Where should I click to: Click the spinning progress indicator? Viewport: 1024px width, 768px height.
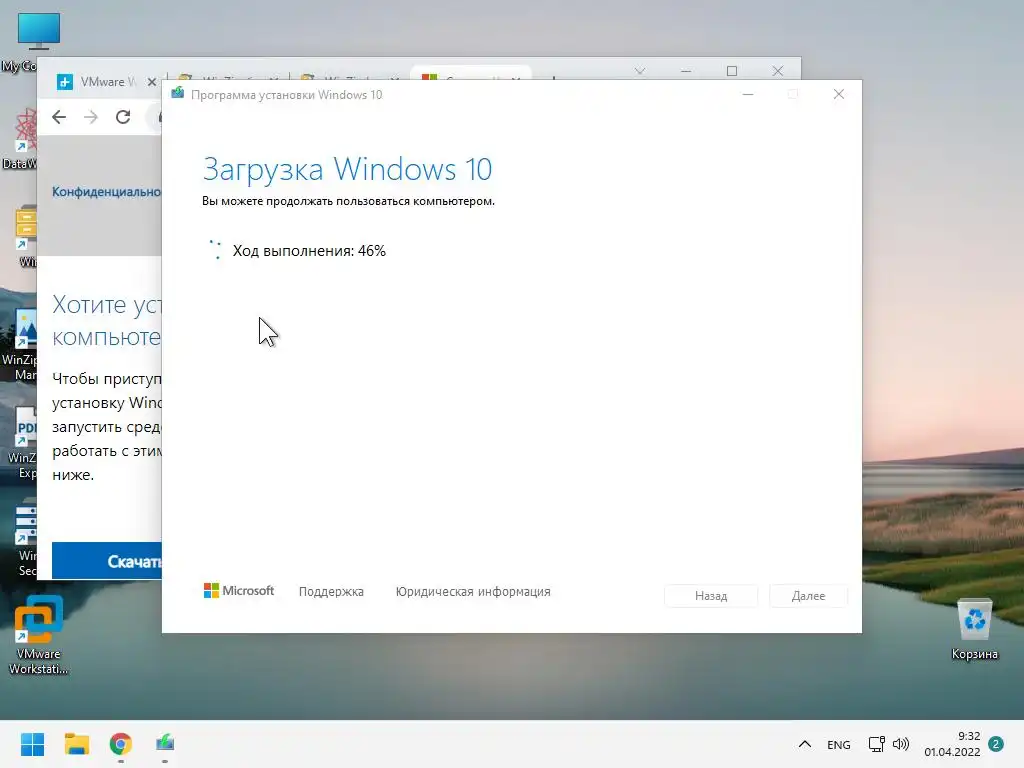(216, 250)
